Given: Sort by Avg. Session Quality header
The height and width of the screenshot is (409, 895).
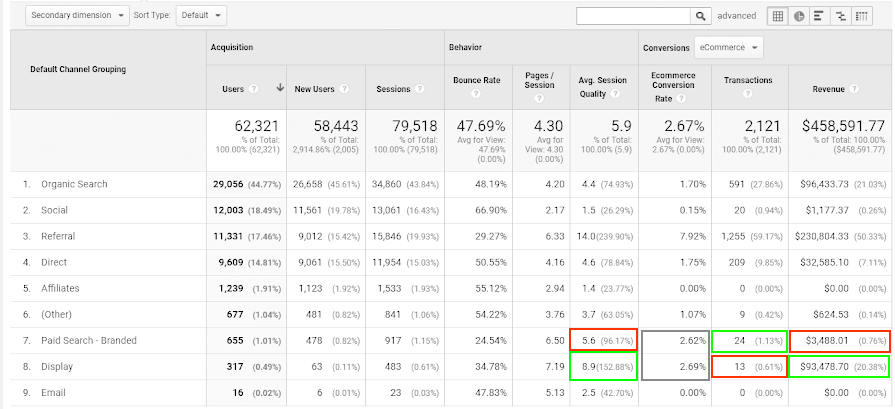Looking at the screenshot, I should click(603, 87).
